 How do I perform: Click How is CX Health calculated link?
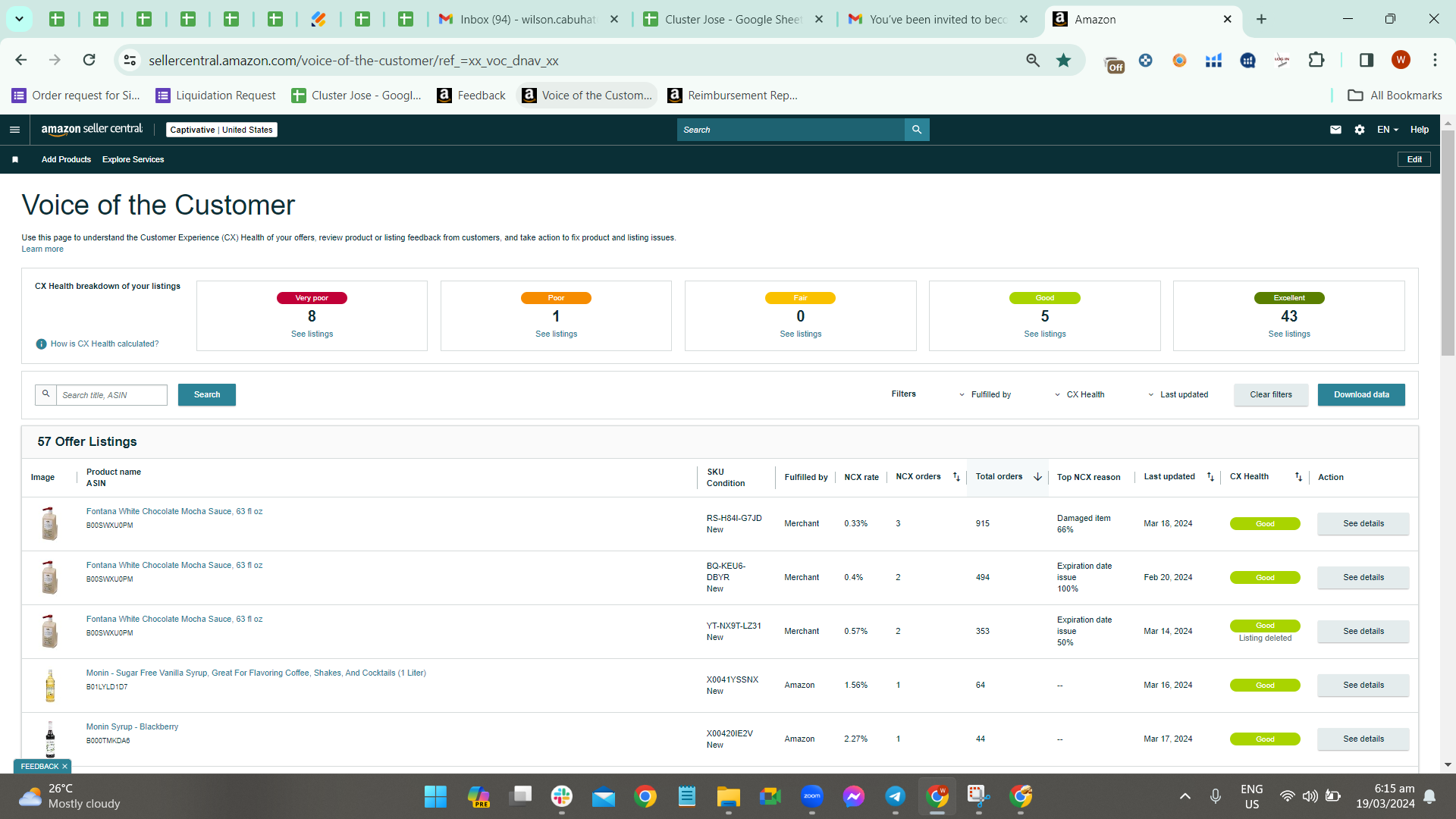click(105, 344)
